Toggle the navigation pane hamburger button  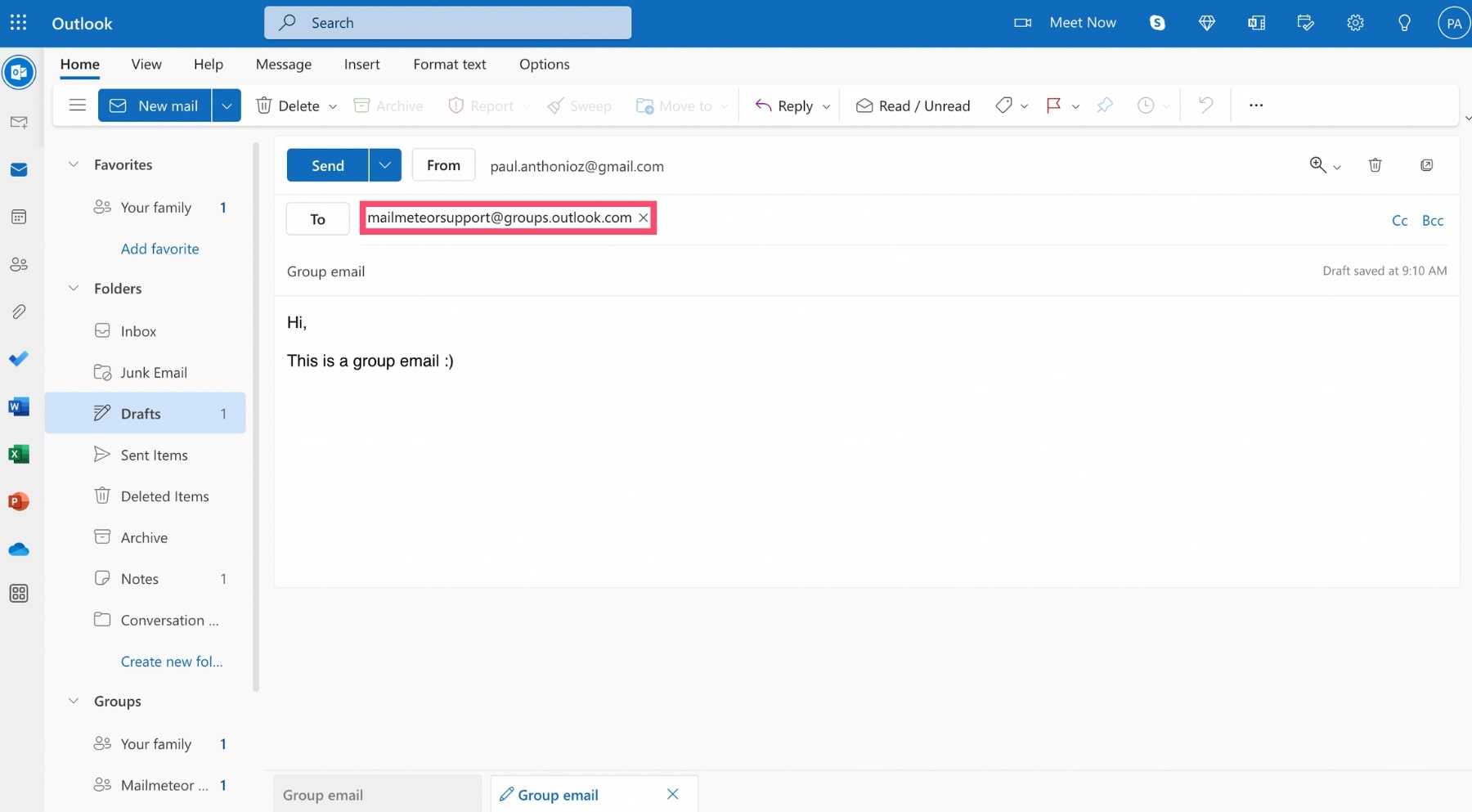pyautogui.click(x=78, y=105)
